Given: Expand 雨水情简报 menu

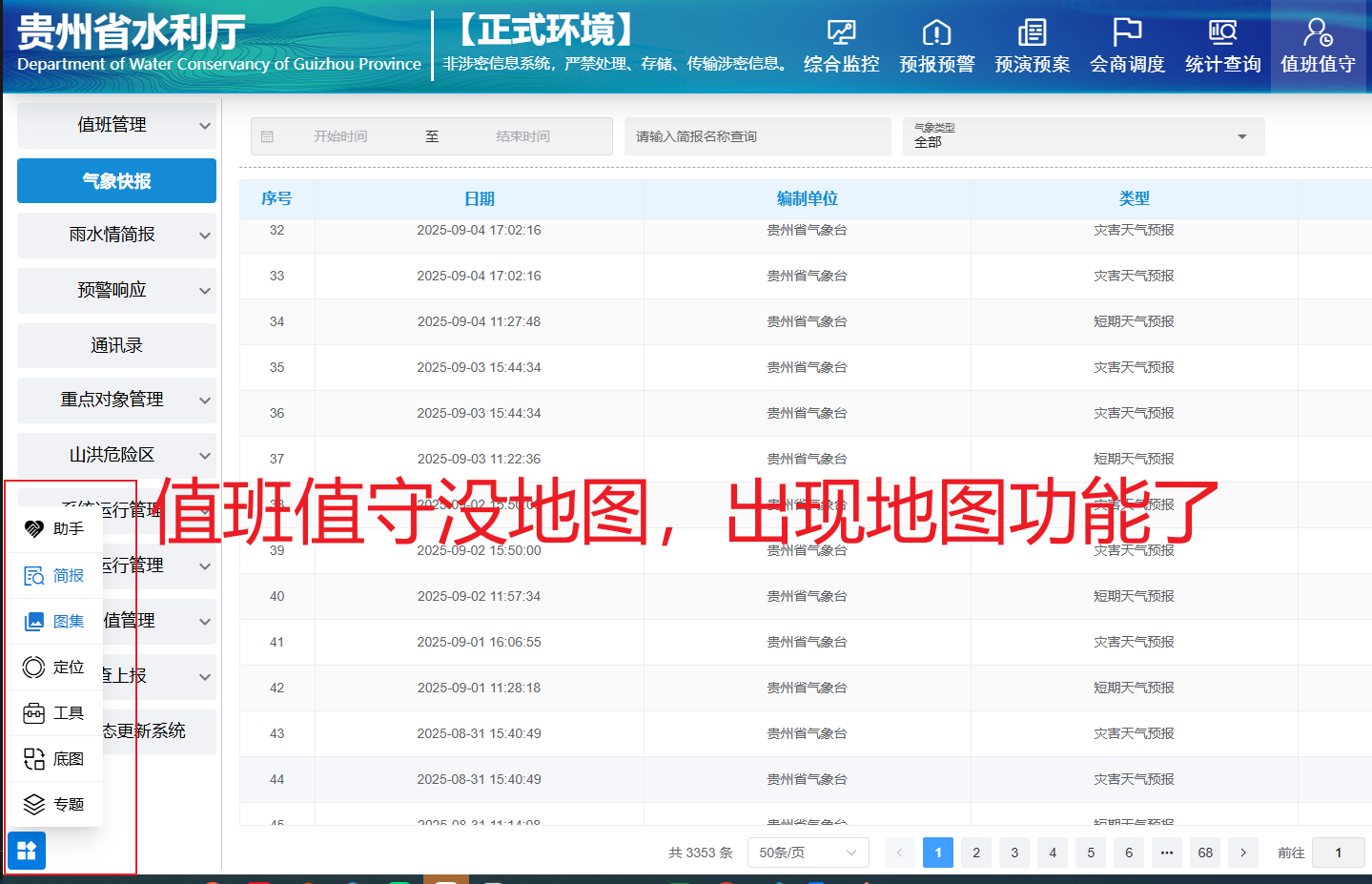Looking at the screenshot, I should [116, 235].
